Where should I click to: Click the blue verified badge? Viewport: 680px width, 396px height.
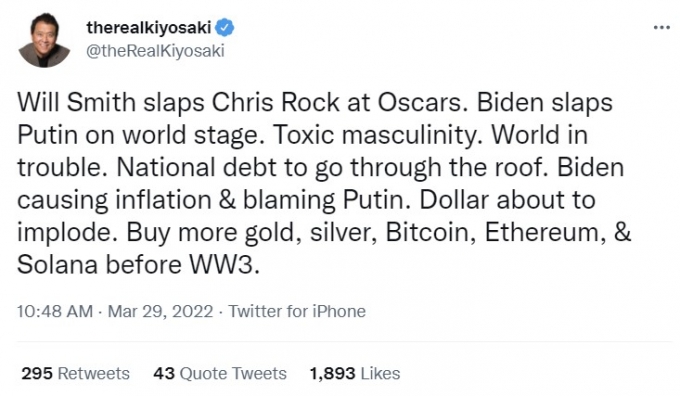(225, 28)
